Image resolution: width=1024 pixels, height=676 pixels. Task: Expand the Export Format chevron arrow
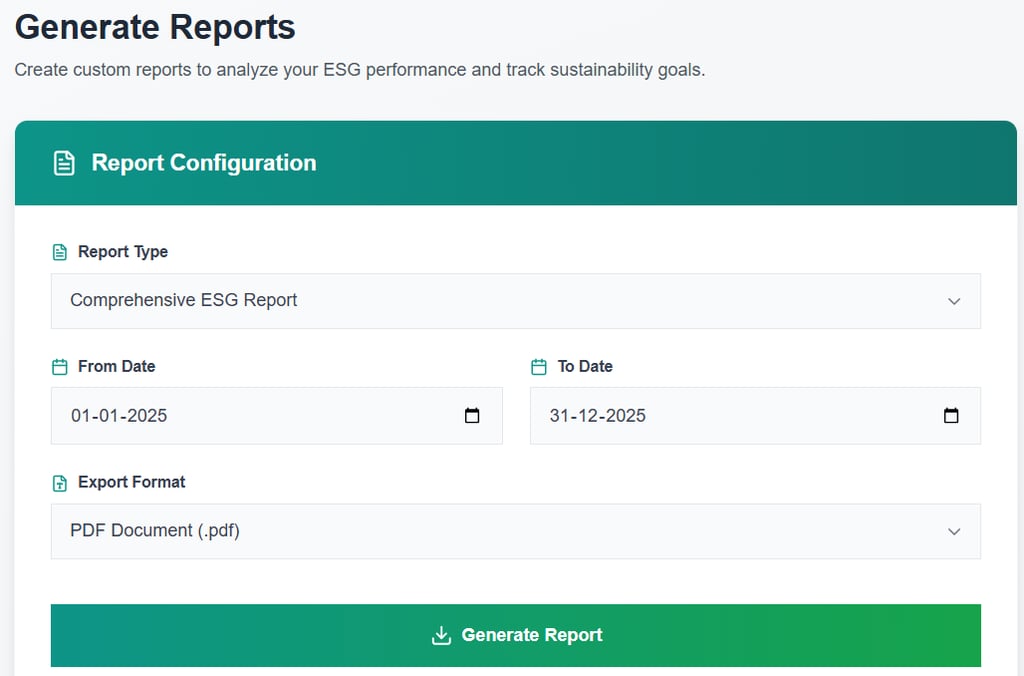954,531
